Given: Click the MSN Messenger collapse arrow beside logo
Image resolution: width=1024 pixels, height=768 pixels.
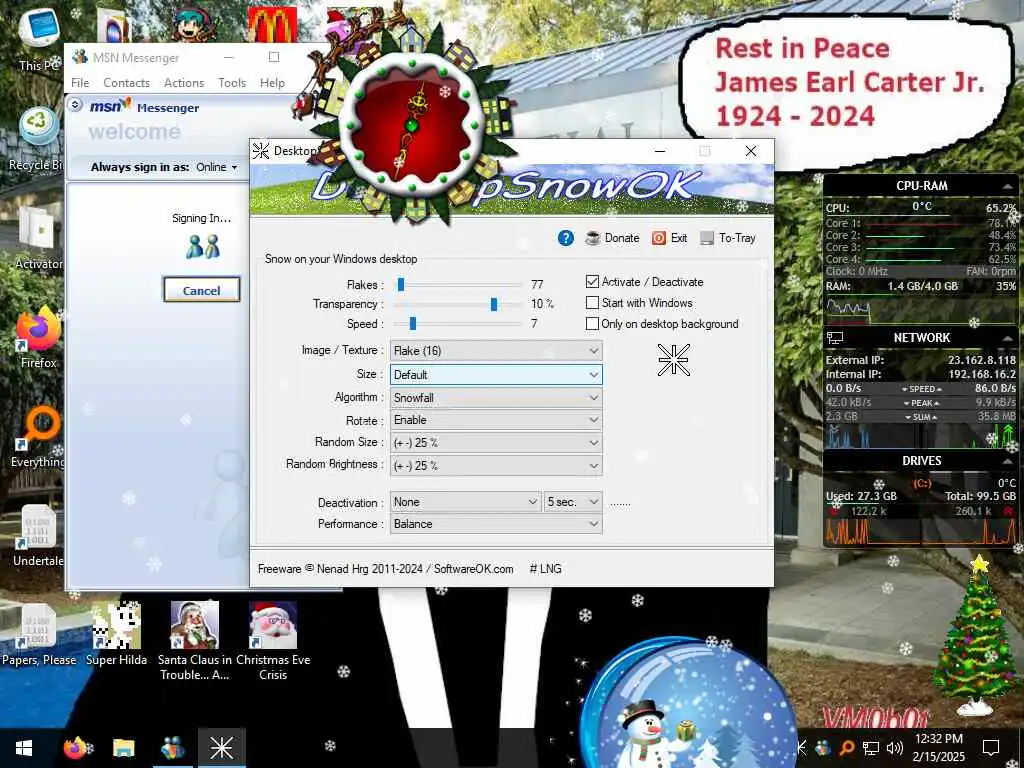Looking at the screenshot, I should [x=75, y=104].
